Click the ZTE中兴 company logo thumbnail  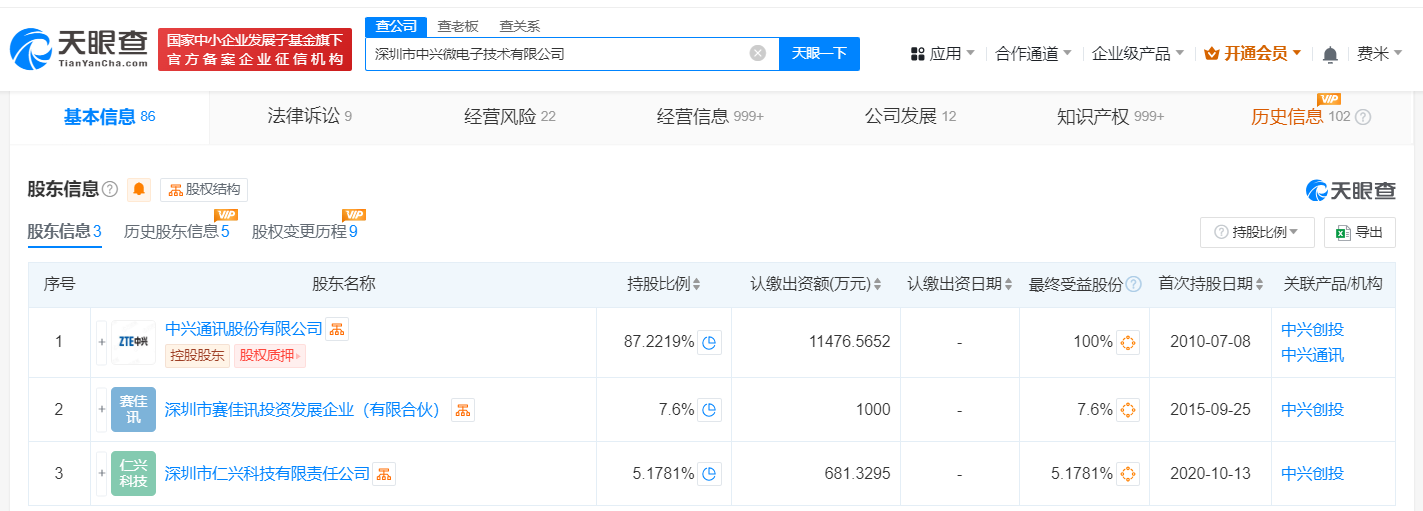pos(133,342)
